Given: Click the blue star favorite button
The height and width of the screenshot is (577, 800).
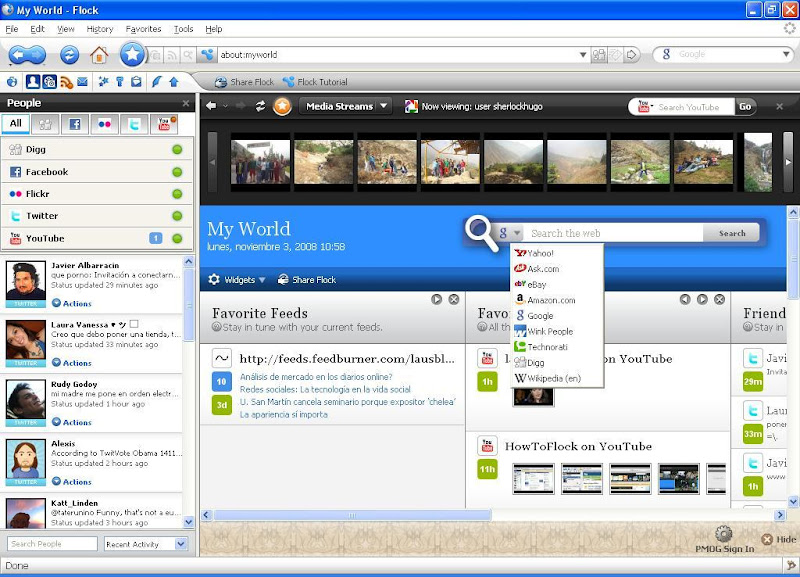Looking at the screenshot, I should (132, 54).
